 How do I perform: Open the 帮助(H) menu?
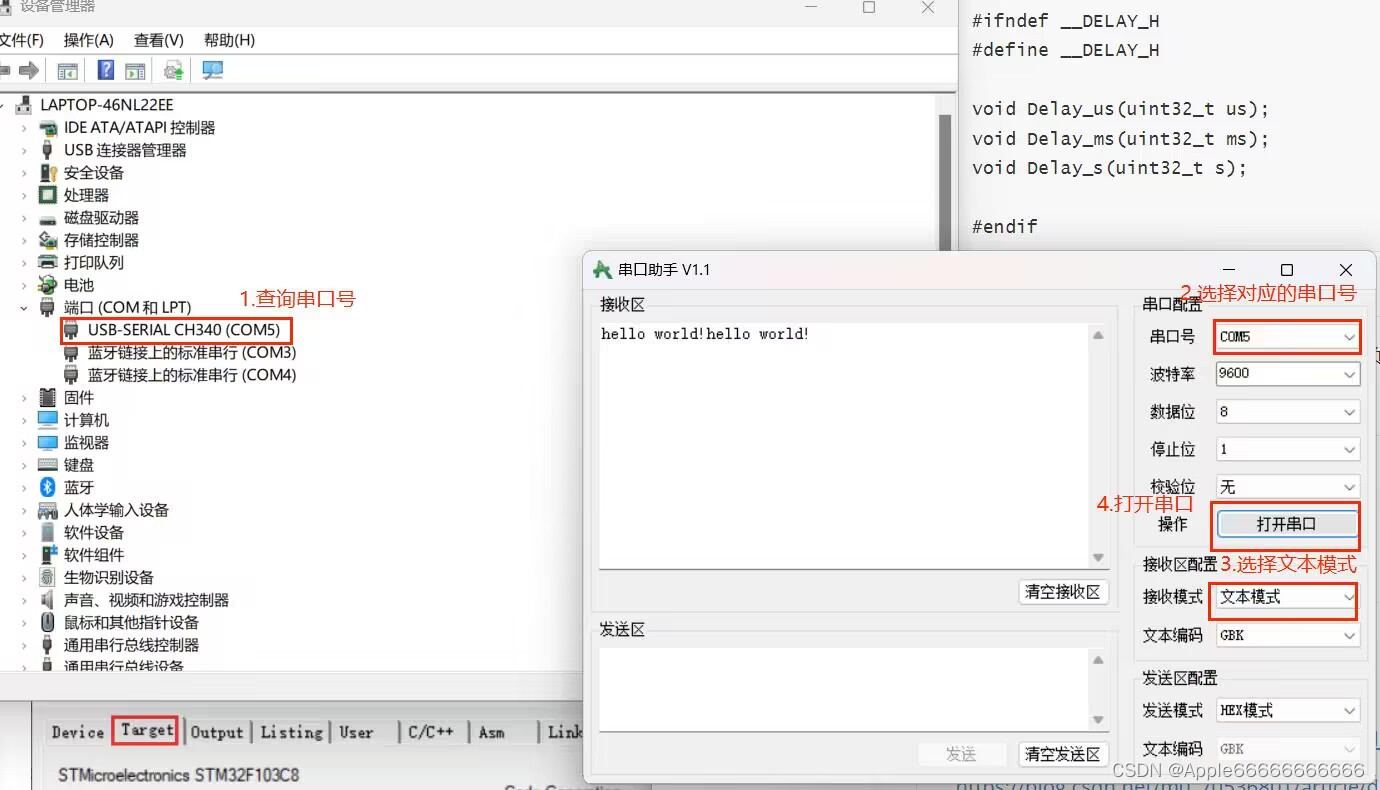[229, 40]
